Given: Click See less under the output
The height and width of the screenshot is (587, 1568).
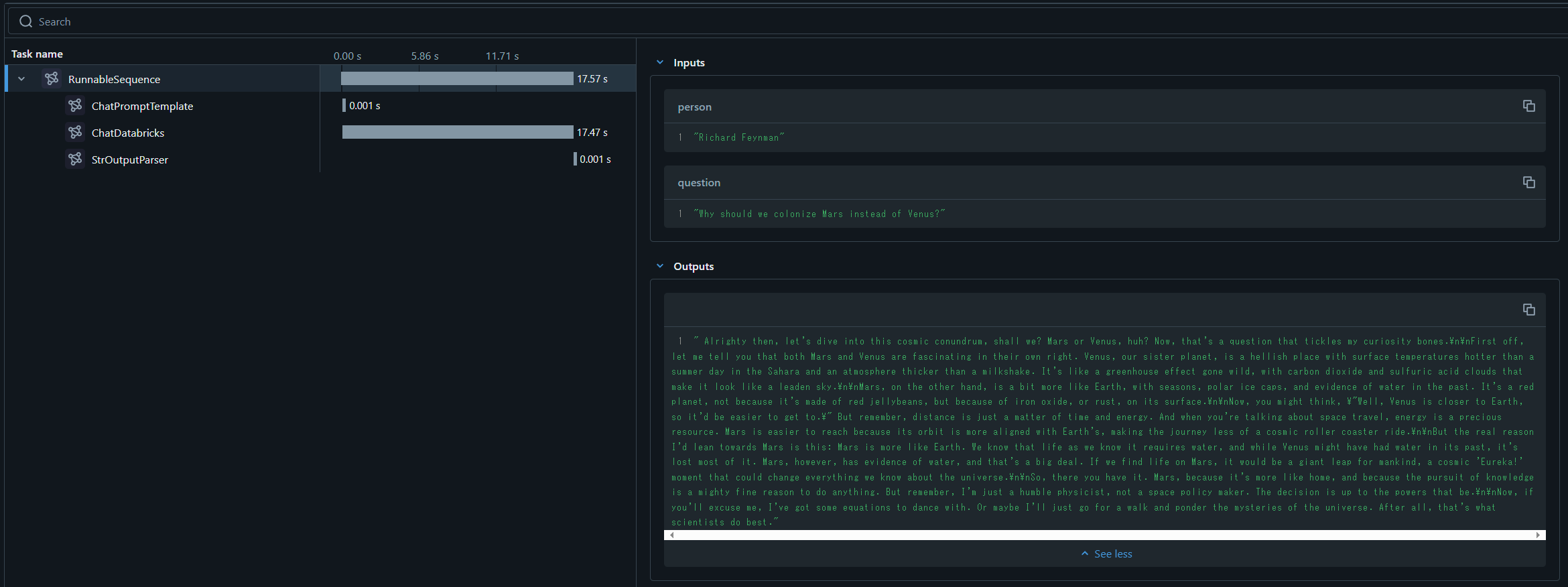Looking at the screenshot, I should pos(1106,553).
